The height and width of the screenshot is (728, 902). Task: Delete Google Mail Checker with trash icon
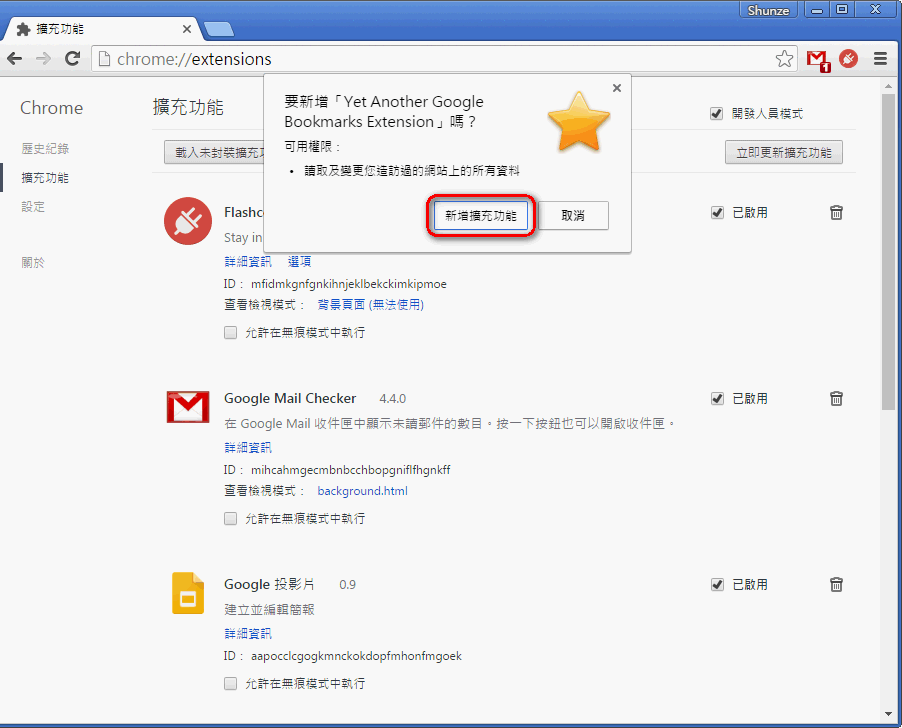(x=837, y=398)
